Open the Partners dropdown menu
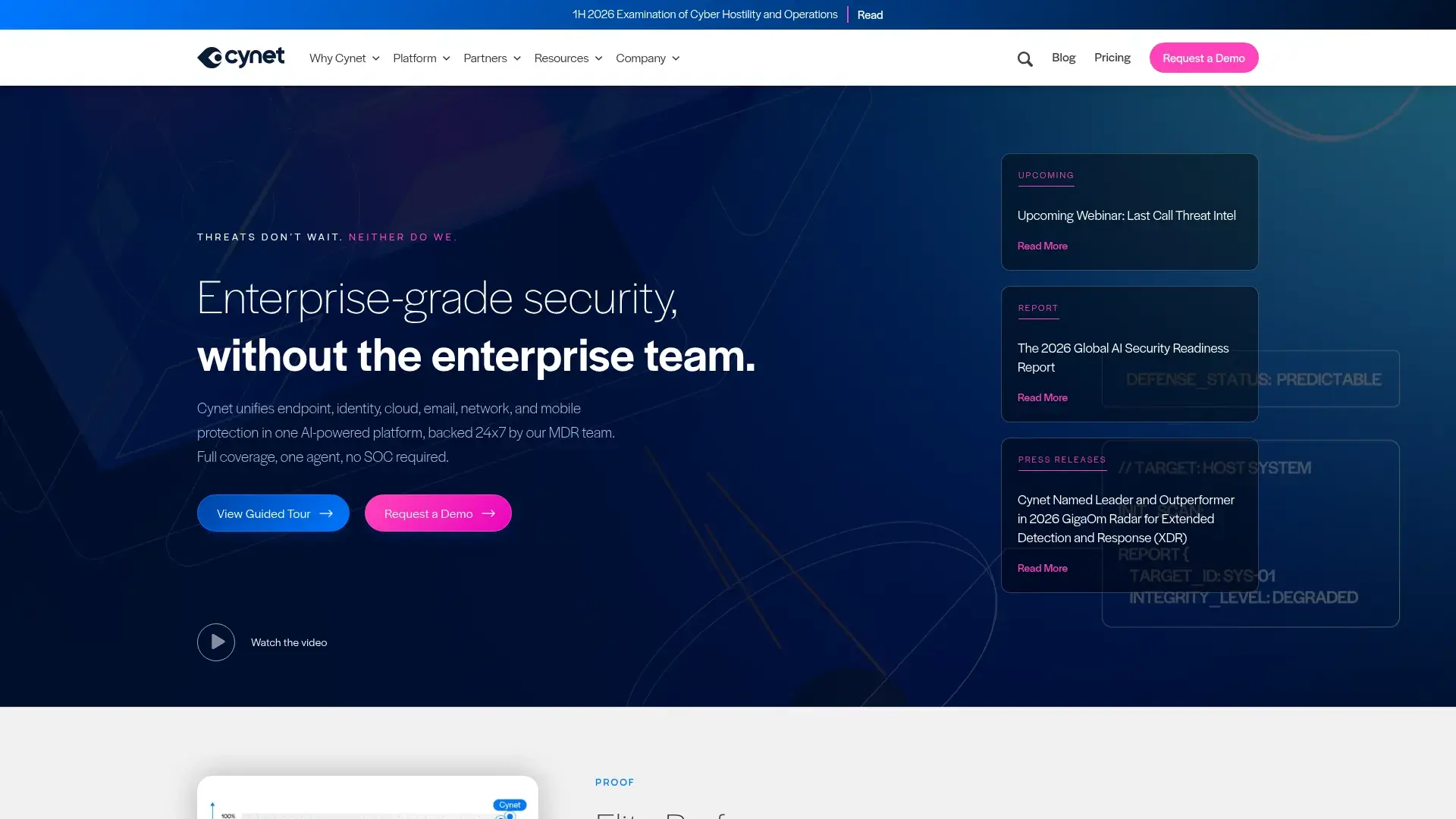Viewport: 1456px width, 819px height. [492, 58]
